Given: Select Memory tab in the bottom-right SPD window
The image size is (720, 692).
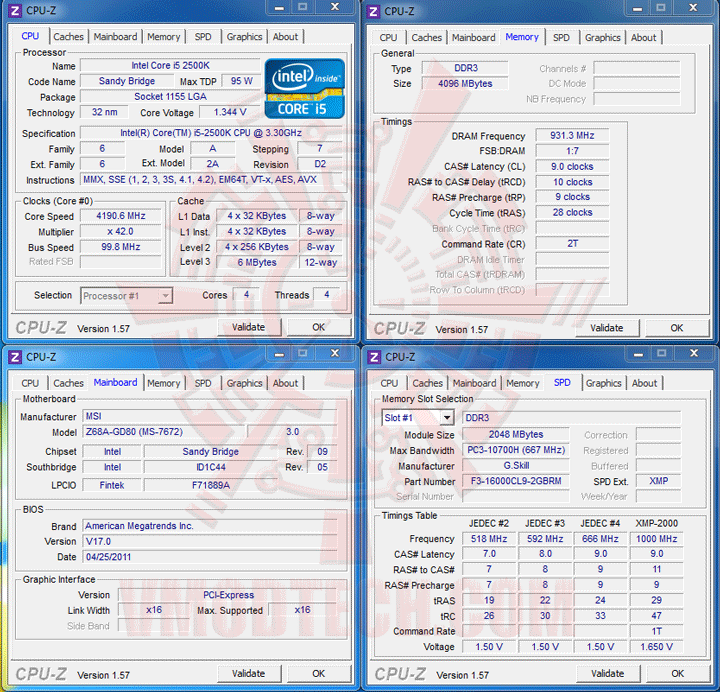Looking at the screenshot, I should [x=523, y=383].
